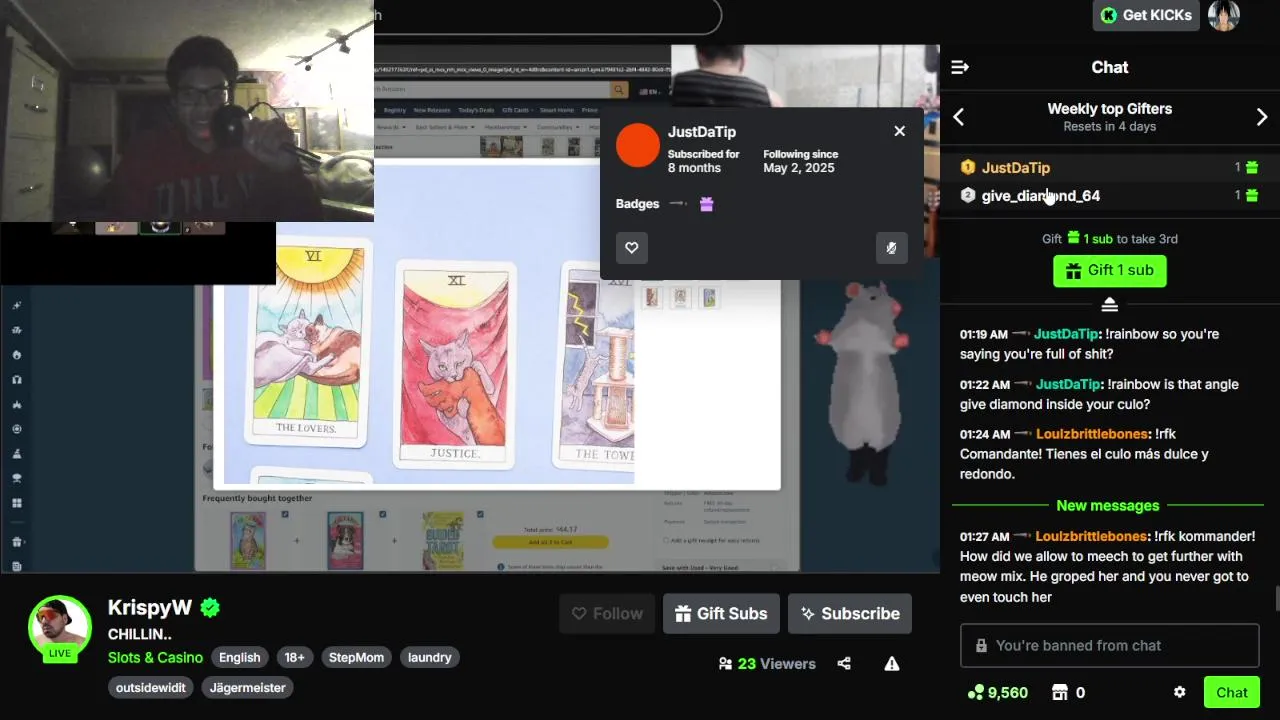Viewport: 1280px width, 720px height.
Task: Click the share stream icon
Action: click(844, 664)
